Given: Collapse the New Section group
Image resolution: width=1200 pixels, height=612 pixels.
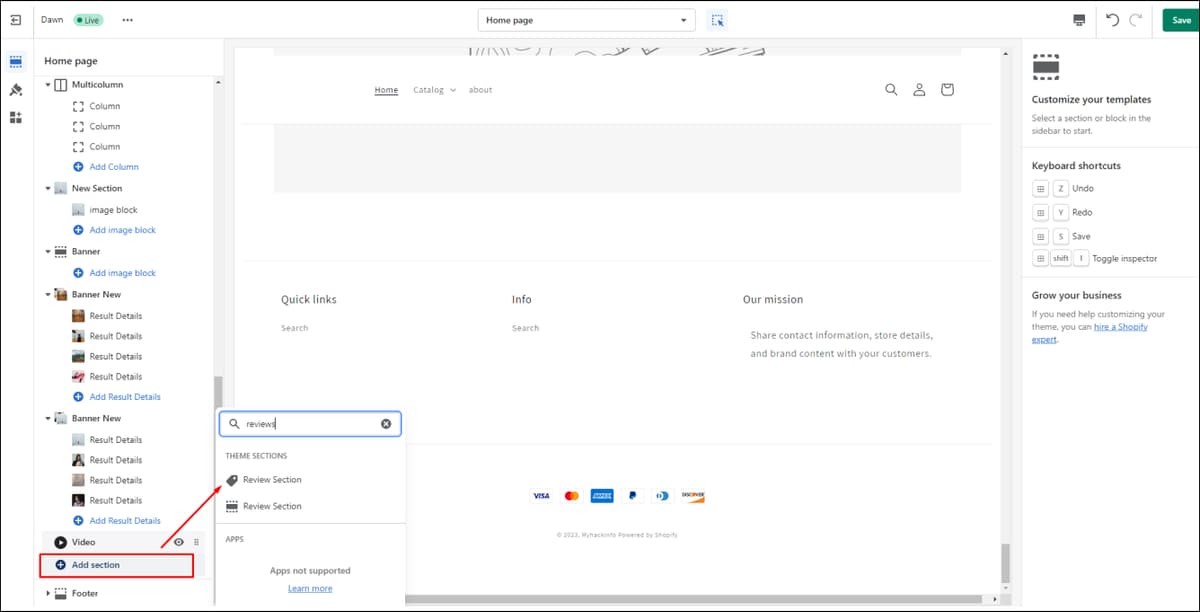Looking at the screenshot, I should point(48,188).
